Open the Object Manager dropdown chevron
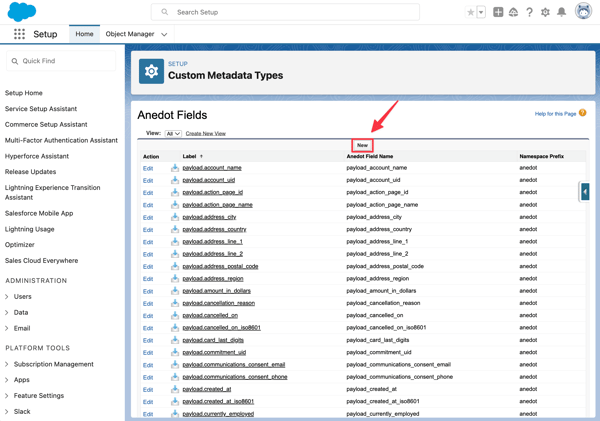The image size is (600, 421). (x=164, y=34)
